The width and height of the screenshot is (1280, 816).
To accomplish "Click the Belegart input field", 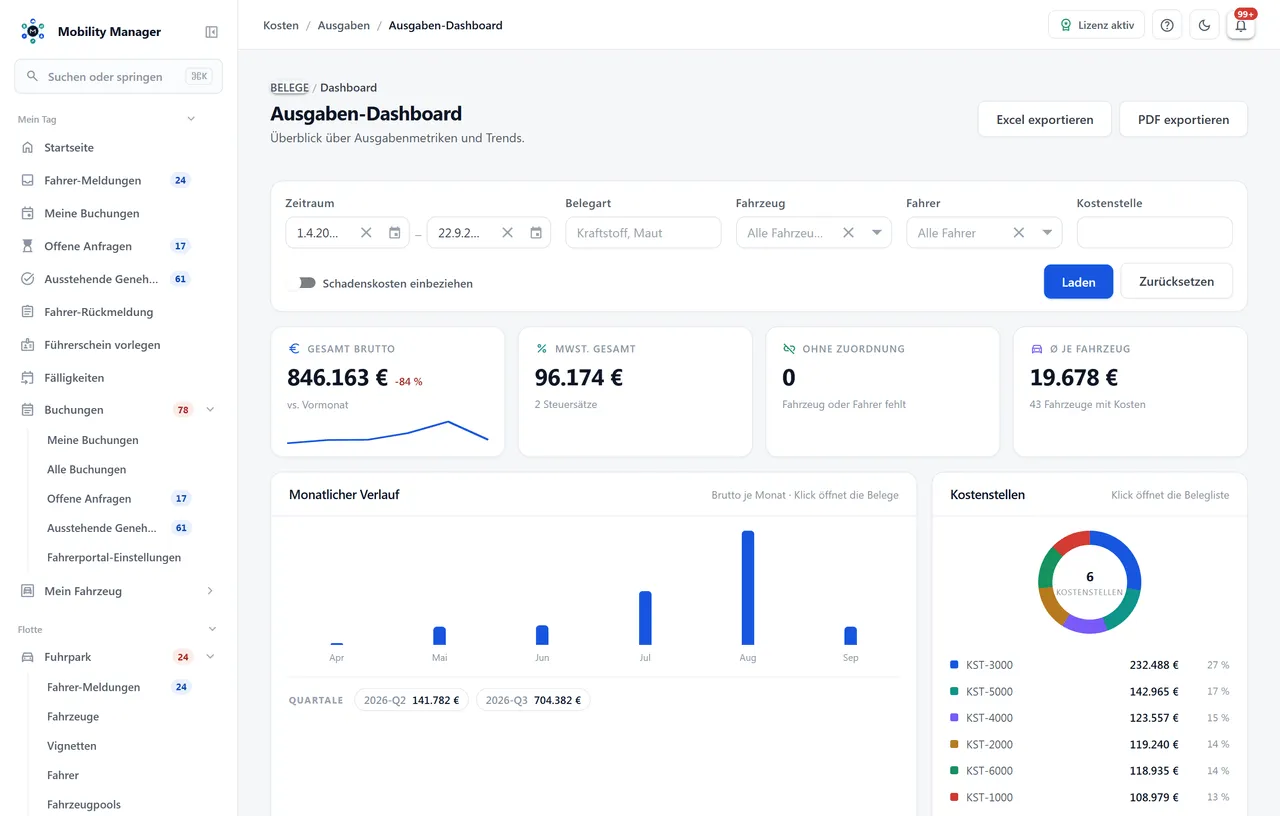I will [x=643, y=233].
